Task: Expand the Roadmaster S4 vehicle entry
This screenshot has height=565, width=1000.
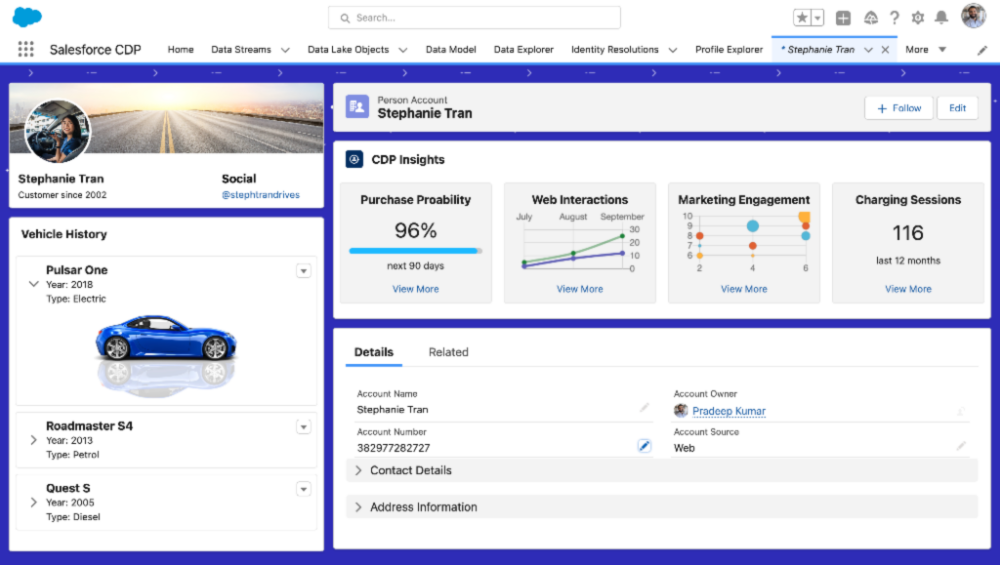Action: (x=33, y=440)
